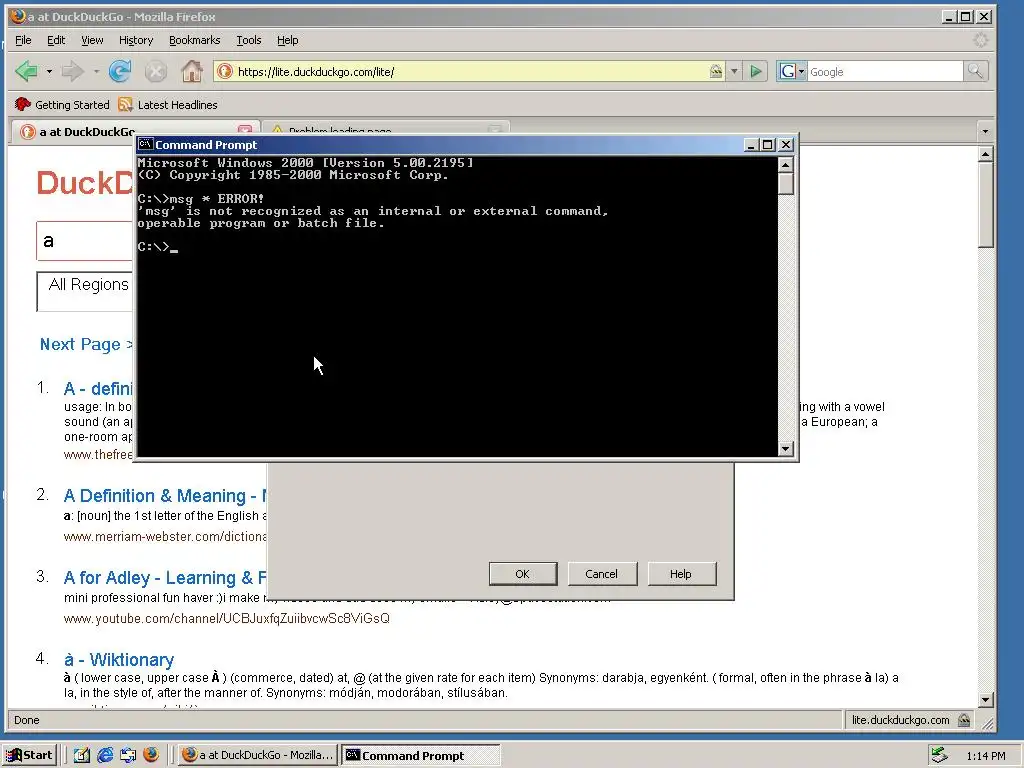Screen dimensions: 1024x768
Task: Click lite.duckduckgo.com in status bar
Action: click(901, 720)
